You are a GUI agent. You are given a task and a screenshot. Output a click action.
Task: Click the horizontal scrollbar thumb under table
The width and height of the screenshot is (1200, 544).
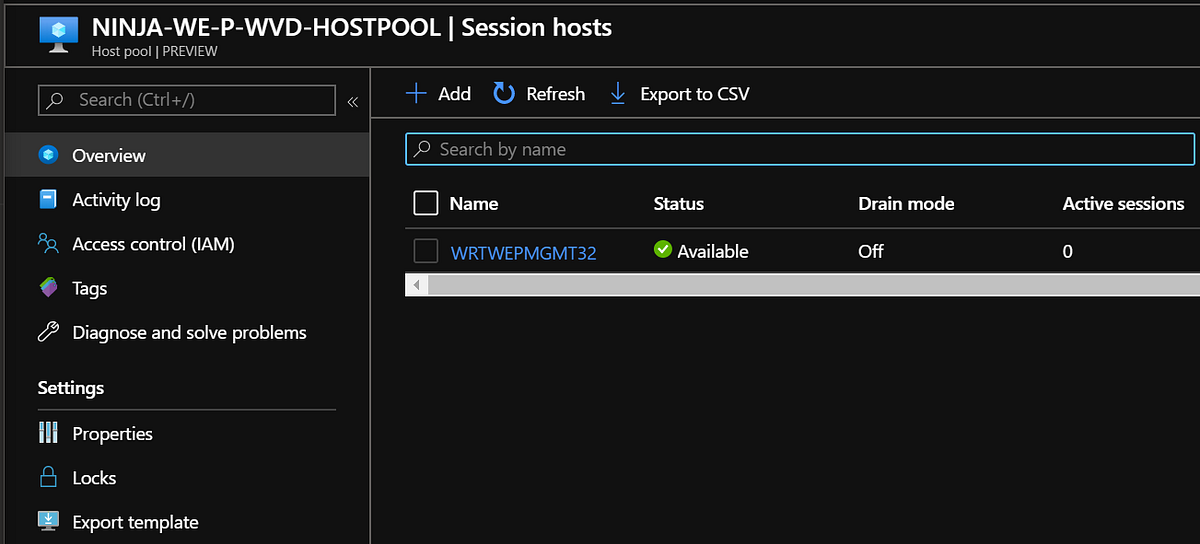(815, 285)
